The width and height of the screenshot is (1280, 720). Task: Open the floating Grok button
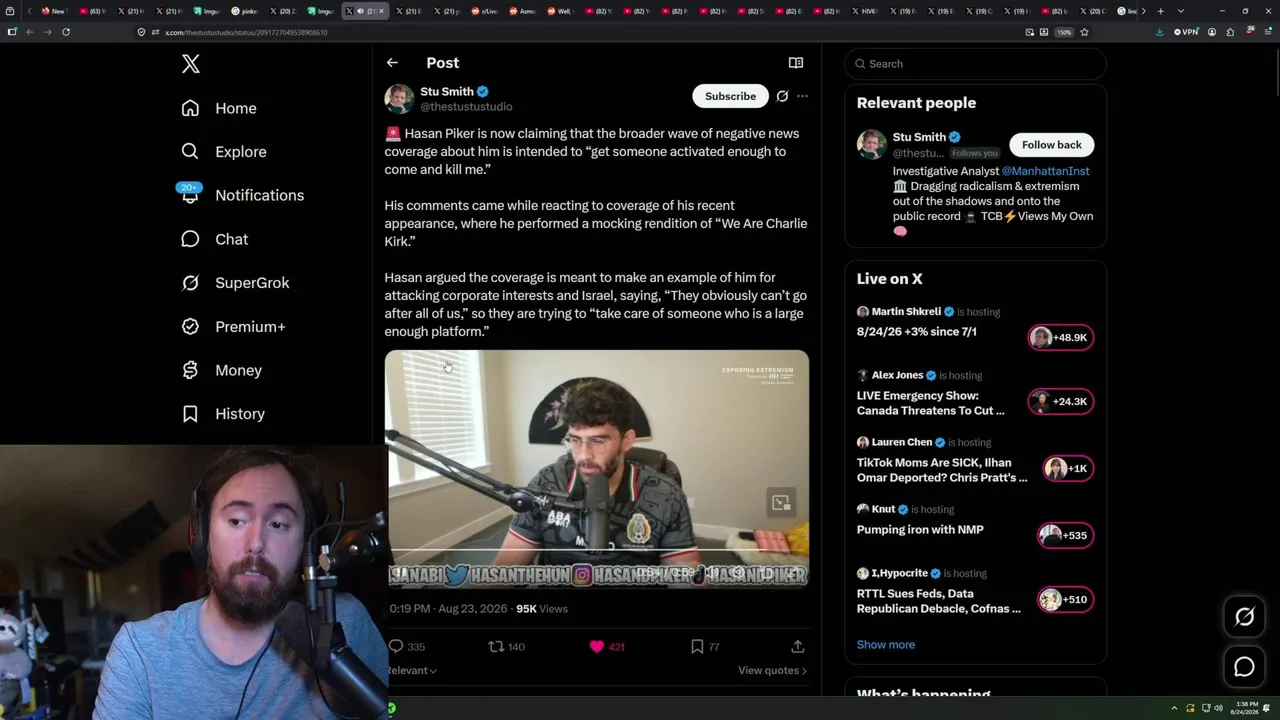[x=1244, y=617]
